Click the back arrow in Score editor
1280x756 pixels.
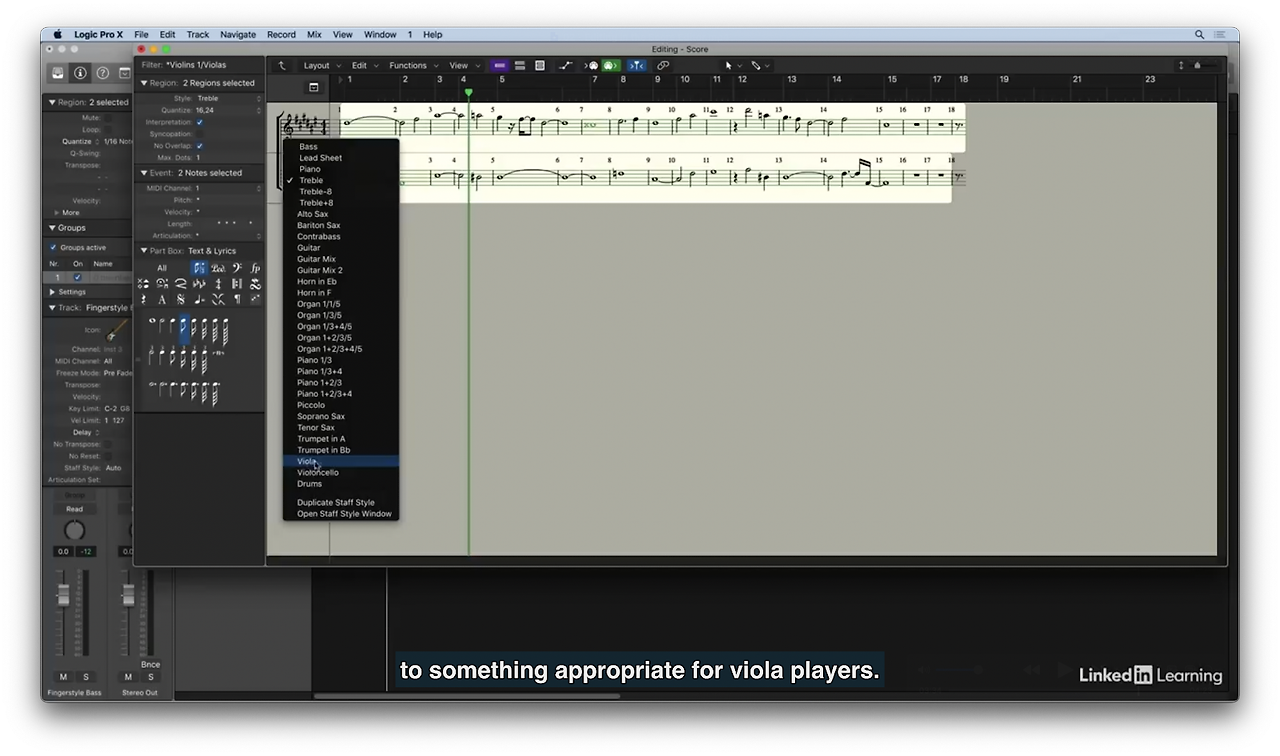283,66
